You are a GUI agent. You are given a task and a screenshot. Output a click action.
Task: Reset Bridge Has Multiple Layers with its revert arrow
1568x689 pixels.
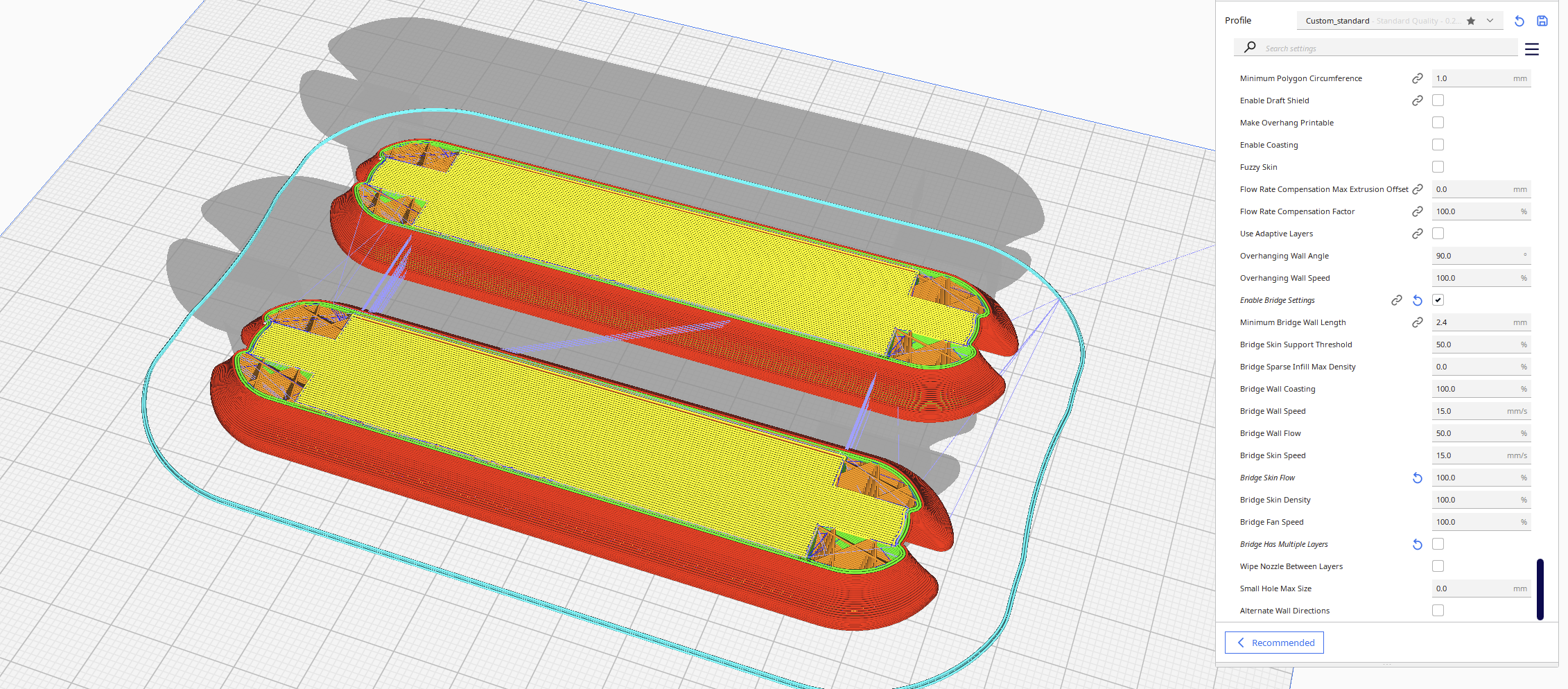1417,544
